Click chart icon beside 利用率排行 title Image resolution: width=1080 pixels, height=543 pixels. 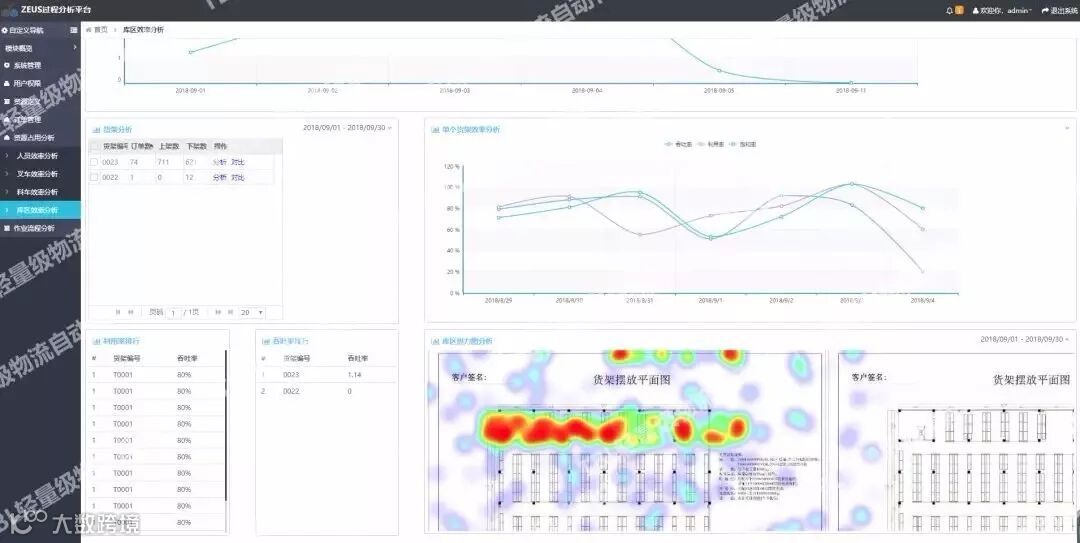pos(96,341)
